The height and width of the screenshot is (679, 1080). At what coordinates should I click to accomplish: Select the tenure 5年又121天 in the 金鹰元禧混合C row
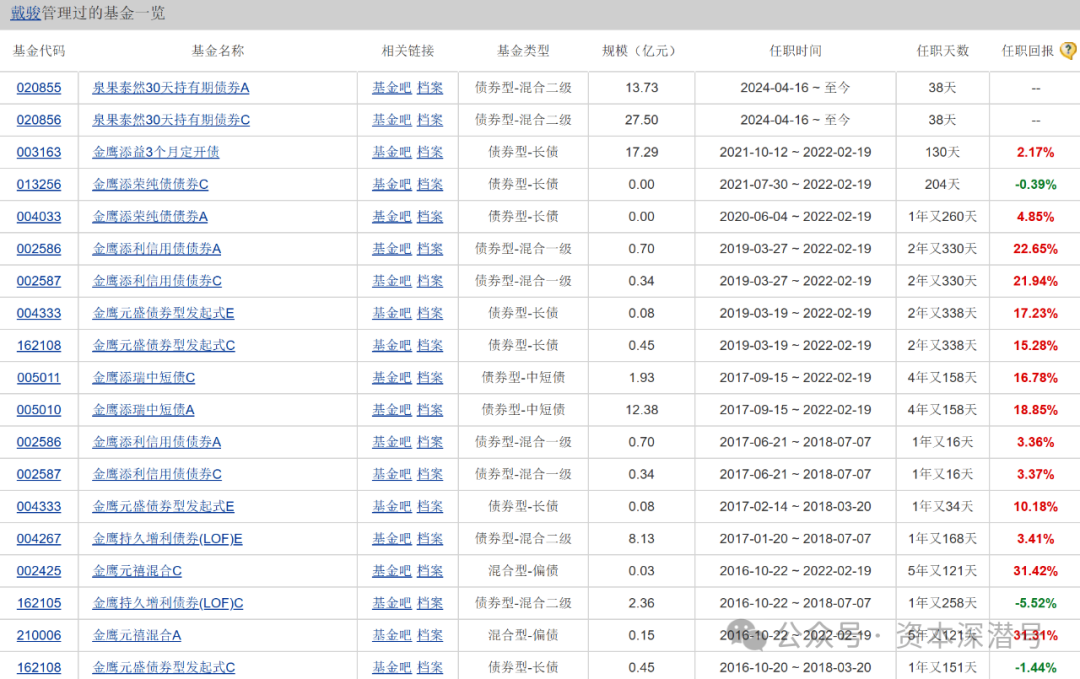[942, 571]
